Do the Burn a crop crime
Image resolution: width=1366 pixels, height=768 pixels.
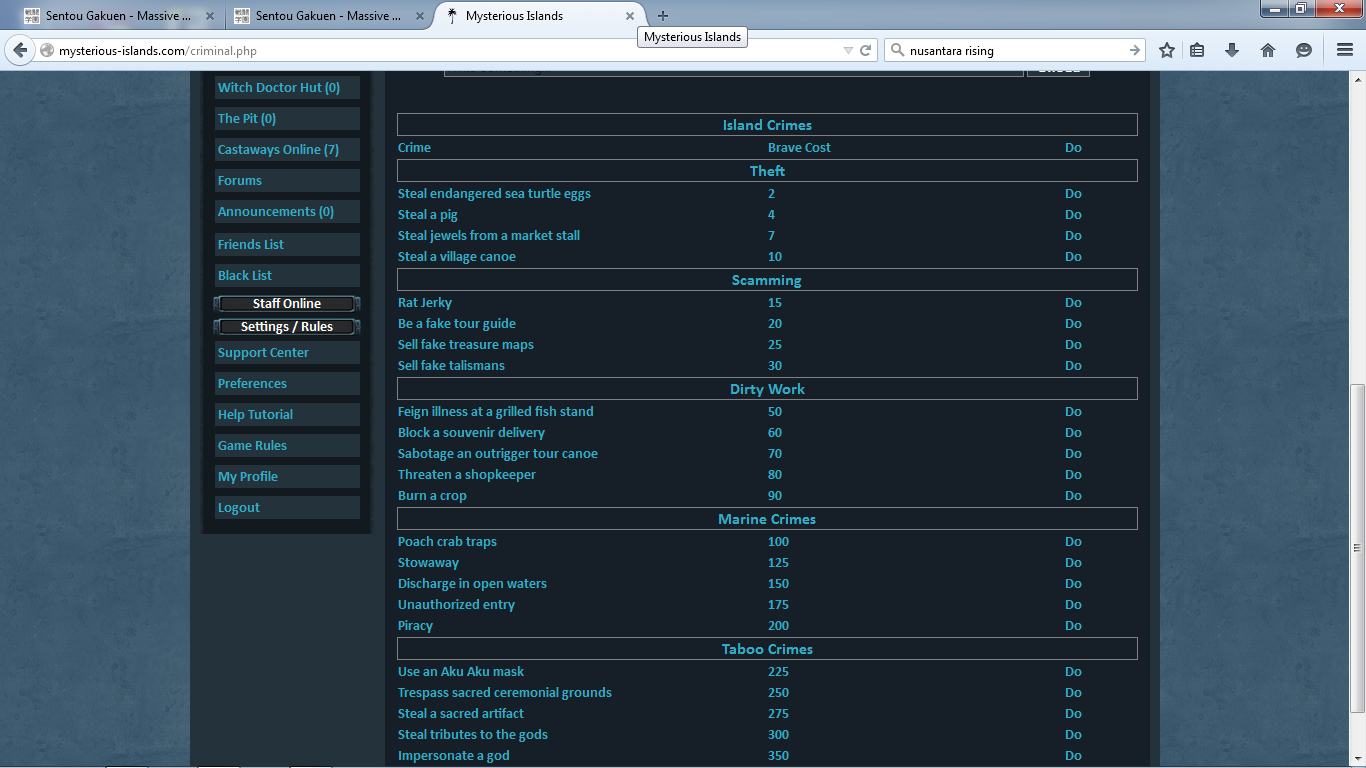coord(1073,495)
